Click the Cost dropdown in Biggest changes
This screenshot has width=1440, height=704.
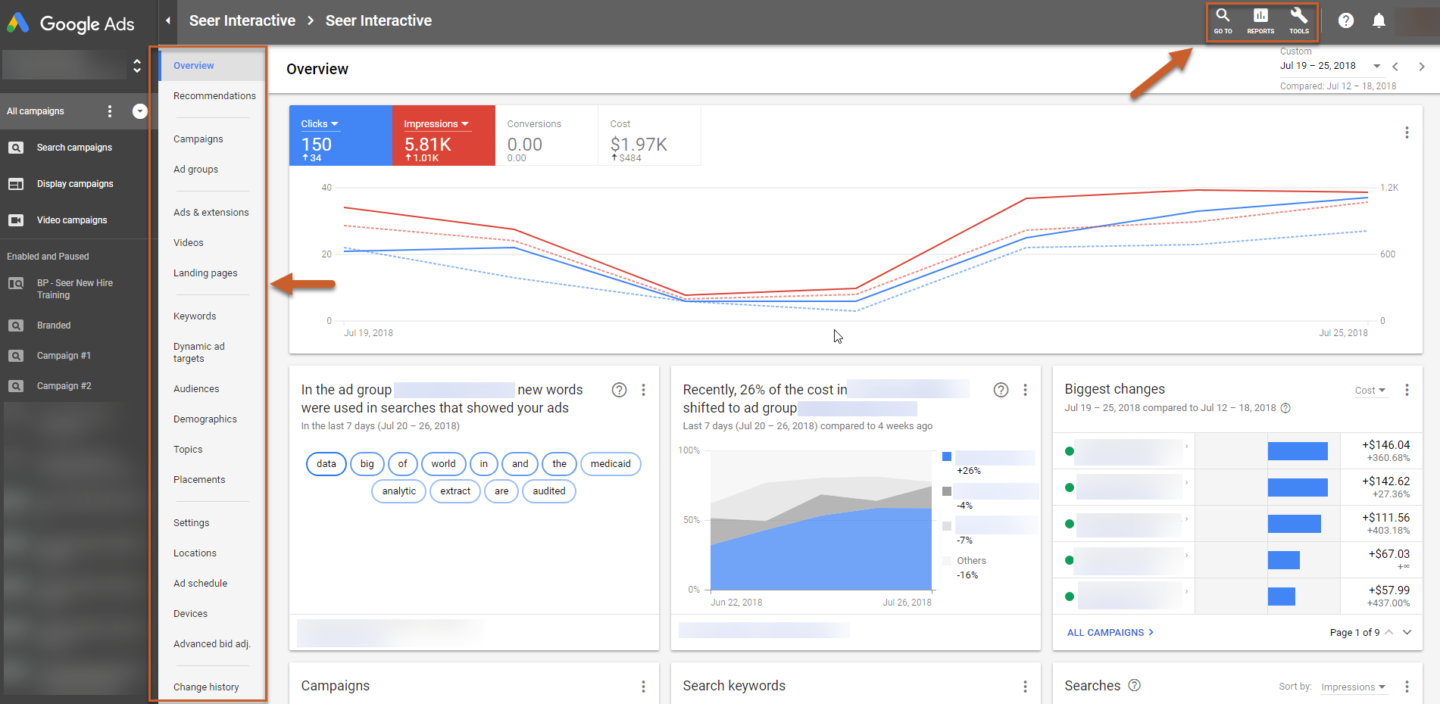pyautogui.click(x=1370, y=390)
